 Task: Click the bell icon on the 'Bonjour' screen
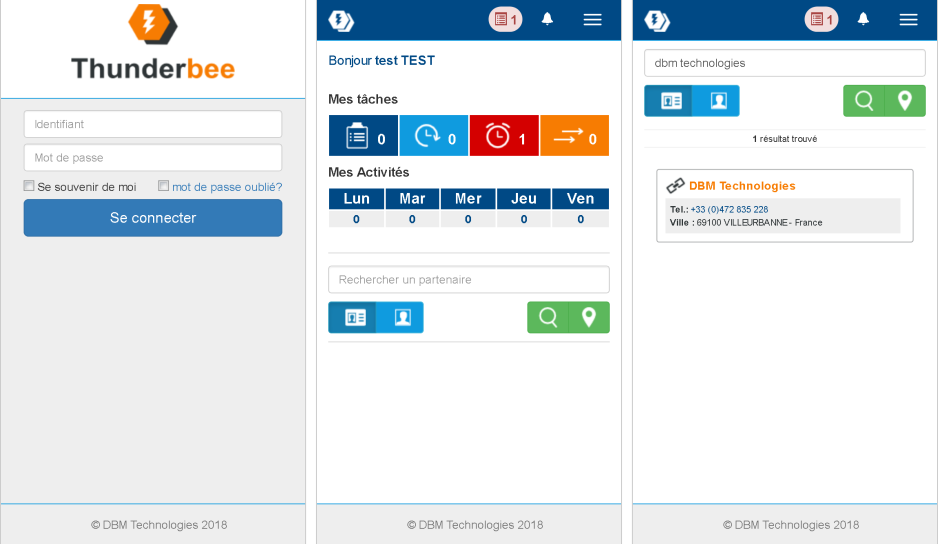(x=547, y=19)
